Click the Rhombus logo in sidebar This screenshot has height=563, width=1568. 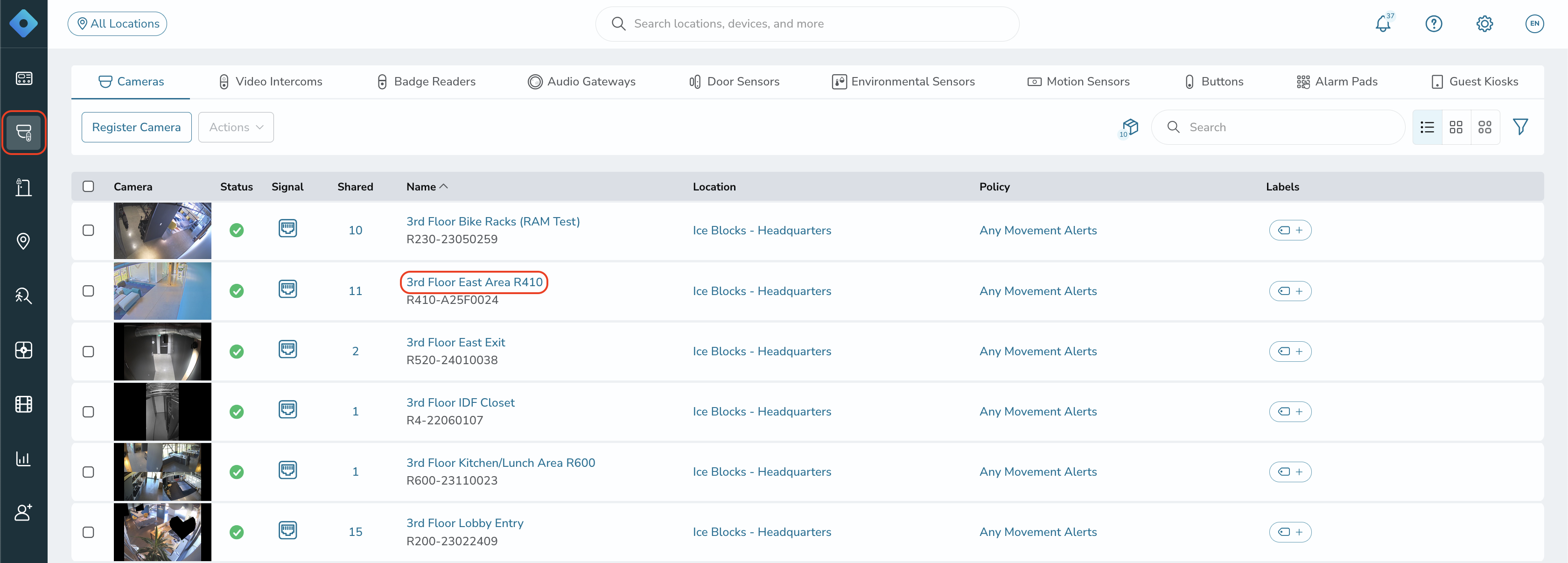click(x=24, y=24)
